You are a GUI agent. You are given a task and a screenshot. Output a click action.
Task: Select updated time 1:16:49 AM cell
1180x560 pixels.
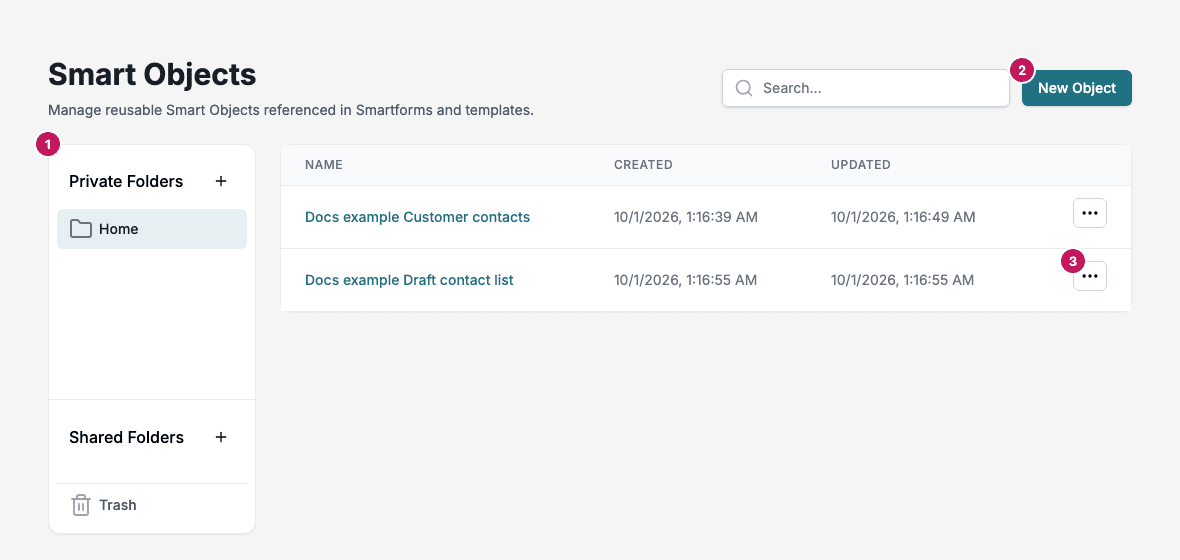click(x=903, y=217)
